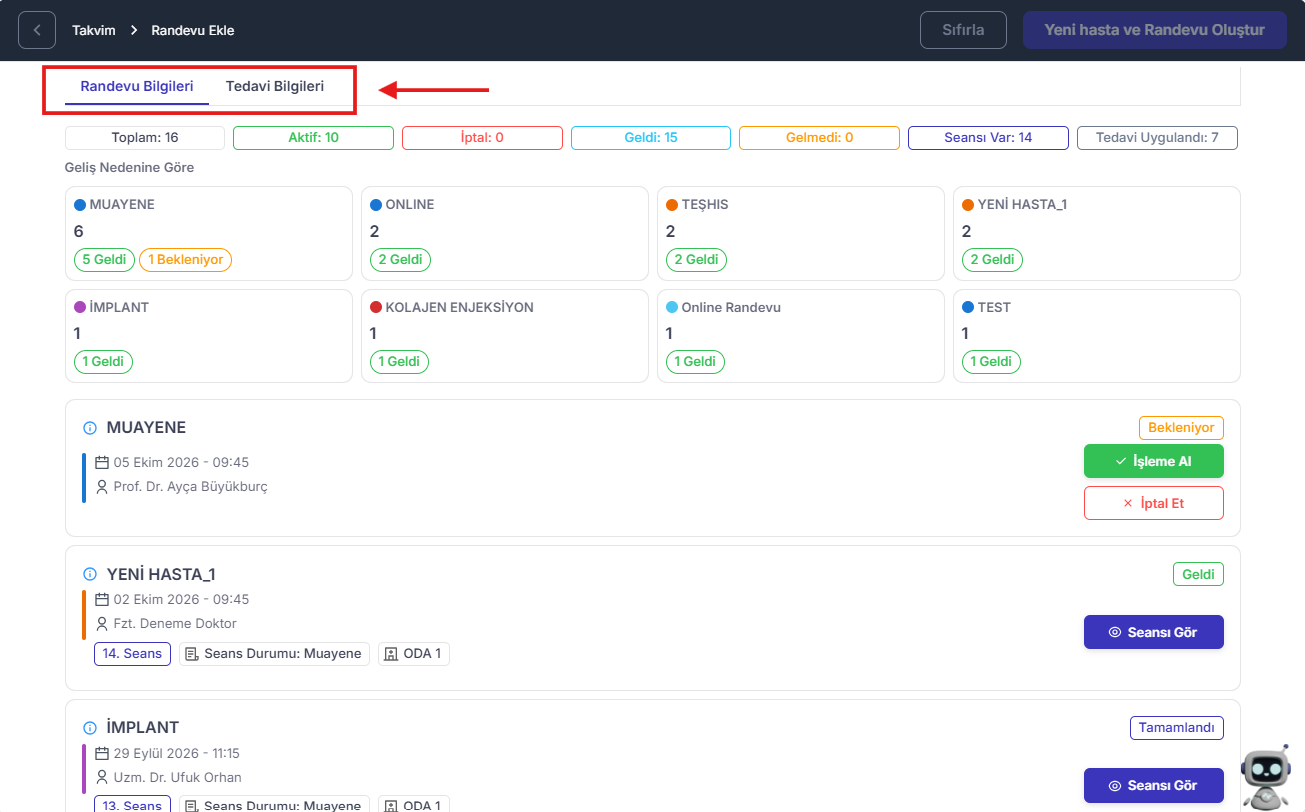Select the MUAYENE summary card
This screenshot has height=812, width=1305.
click(x=209, y=233)
